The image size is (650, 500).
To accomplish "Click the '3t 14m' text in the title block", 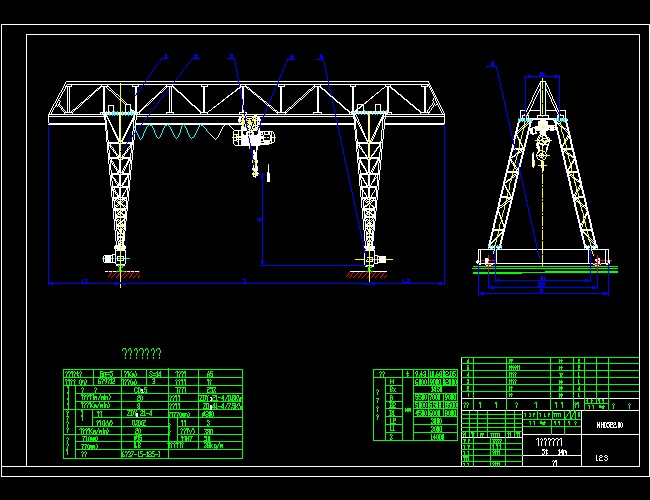I will pyautogui.click(x=554, y=452).
